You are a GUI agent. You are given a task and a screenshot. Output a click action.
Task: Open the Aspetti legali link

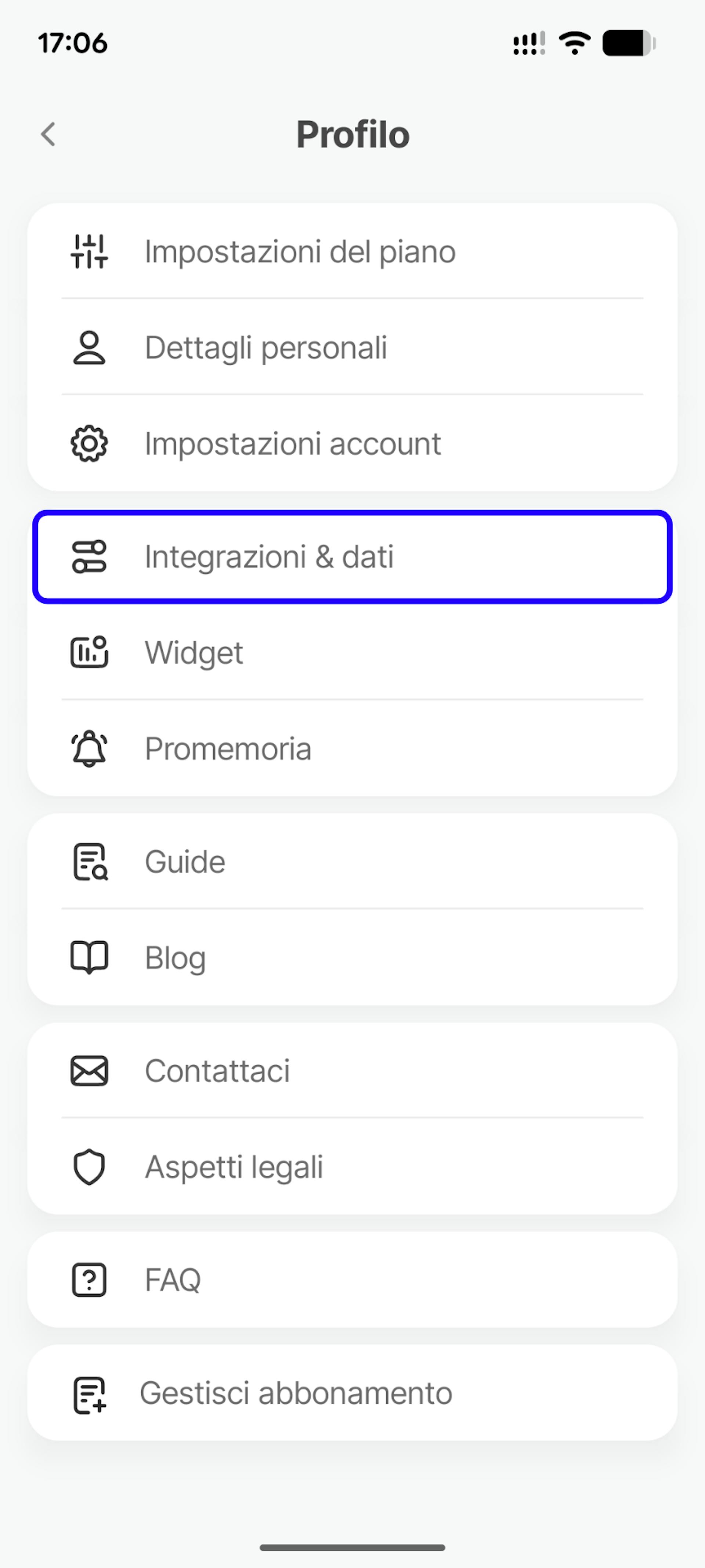234,1167
